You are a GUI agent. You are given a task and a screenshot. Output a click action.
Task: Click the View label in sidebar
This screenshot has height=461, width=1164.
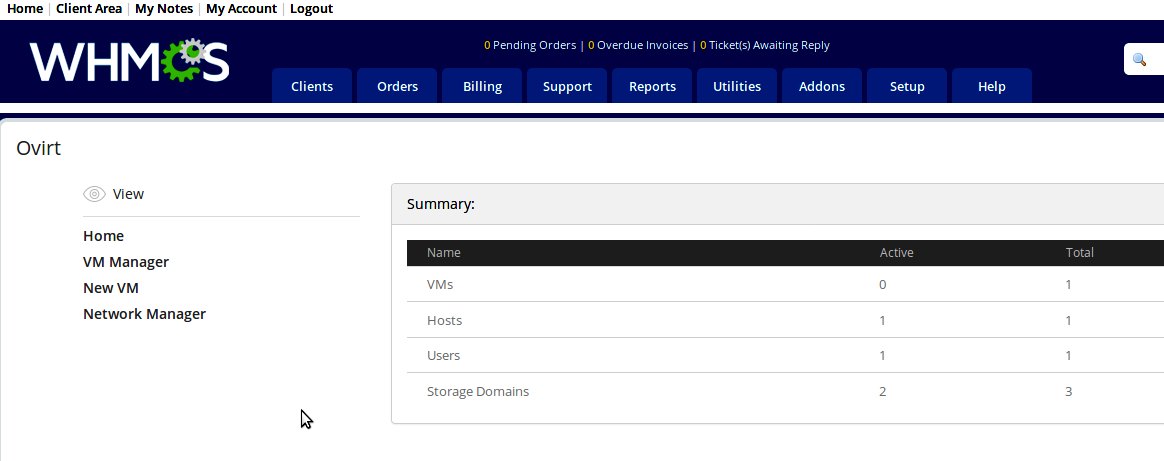[x=128, y=194]
